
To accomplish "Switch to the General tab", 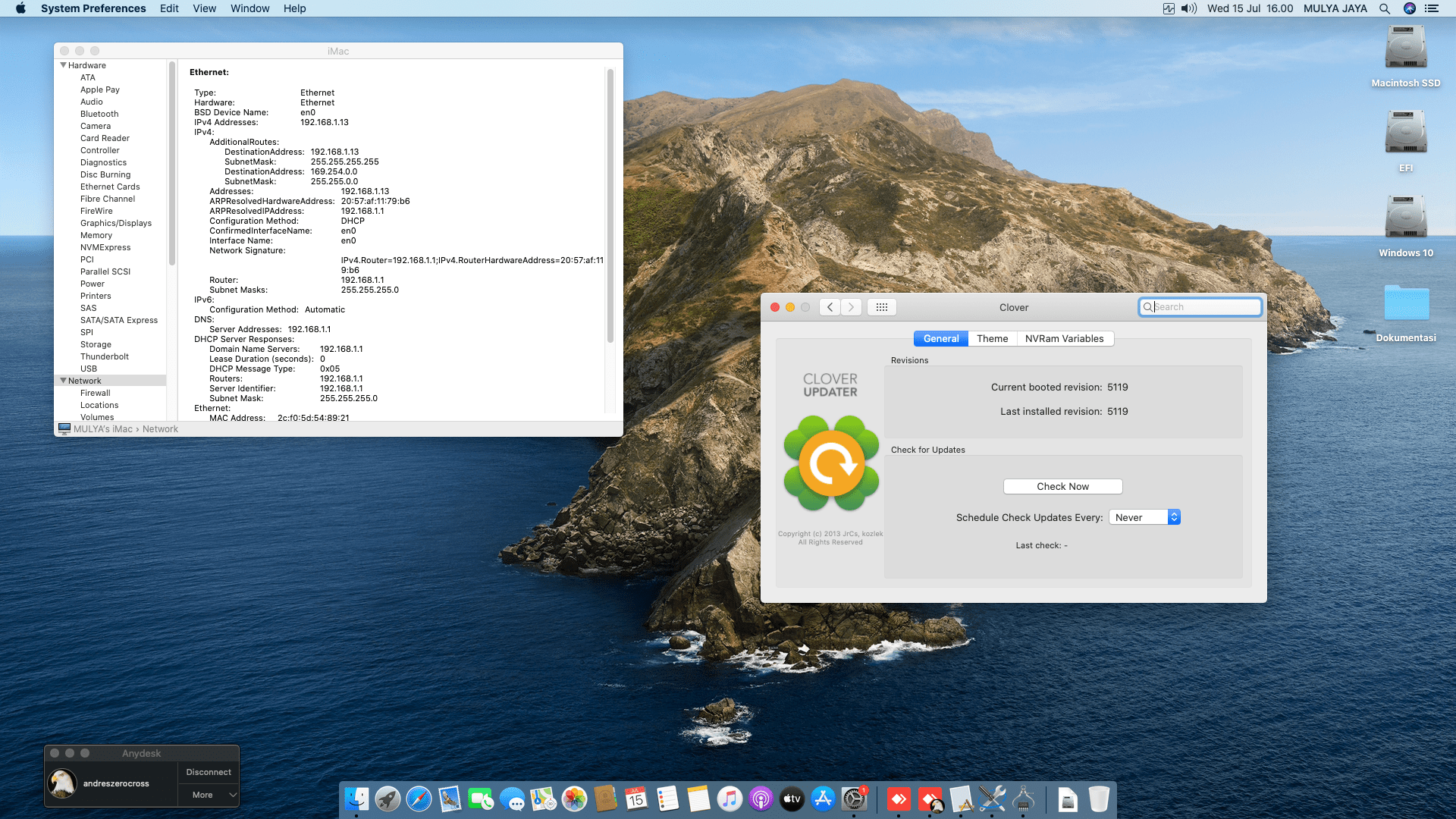I will (x=941, y=339).
